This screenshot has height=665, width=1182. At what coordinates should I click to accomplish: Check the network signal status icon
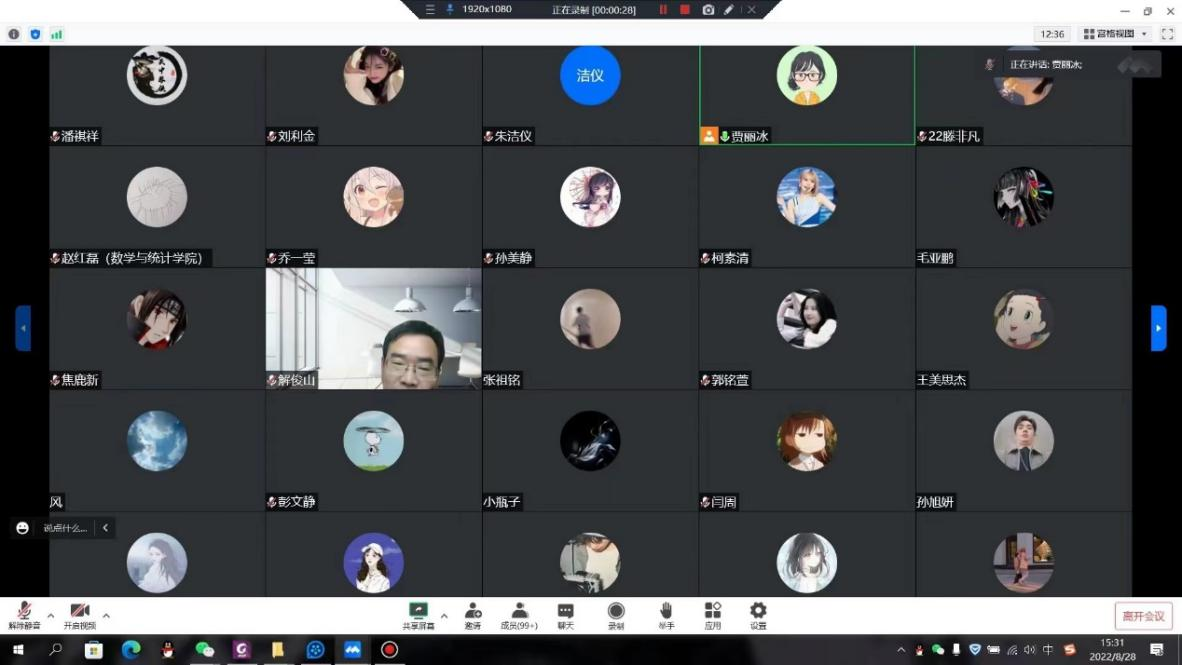[x=57, y=34]
